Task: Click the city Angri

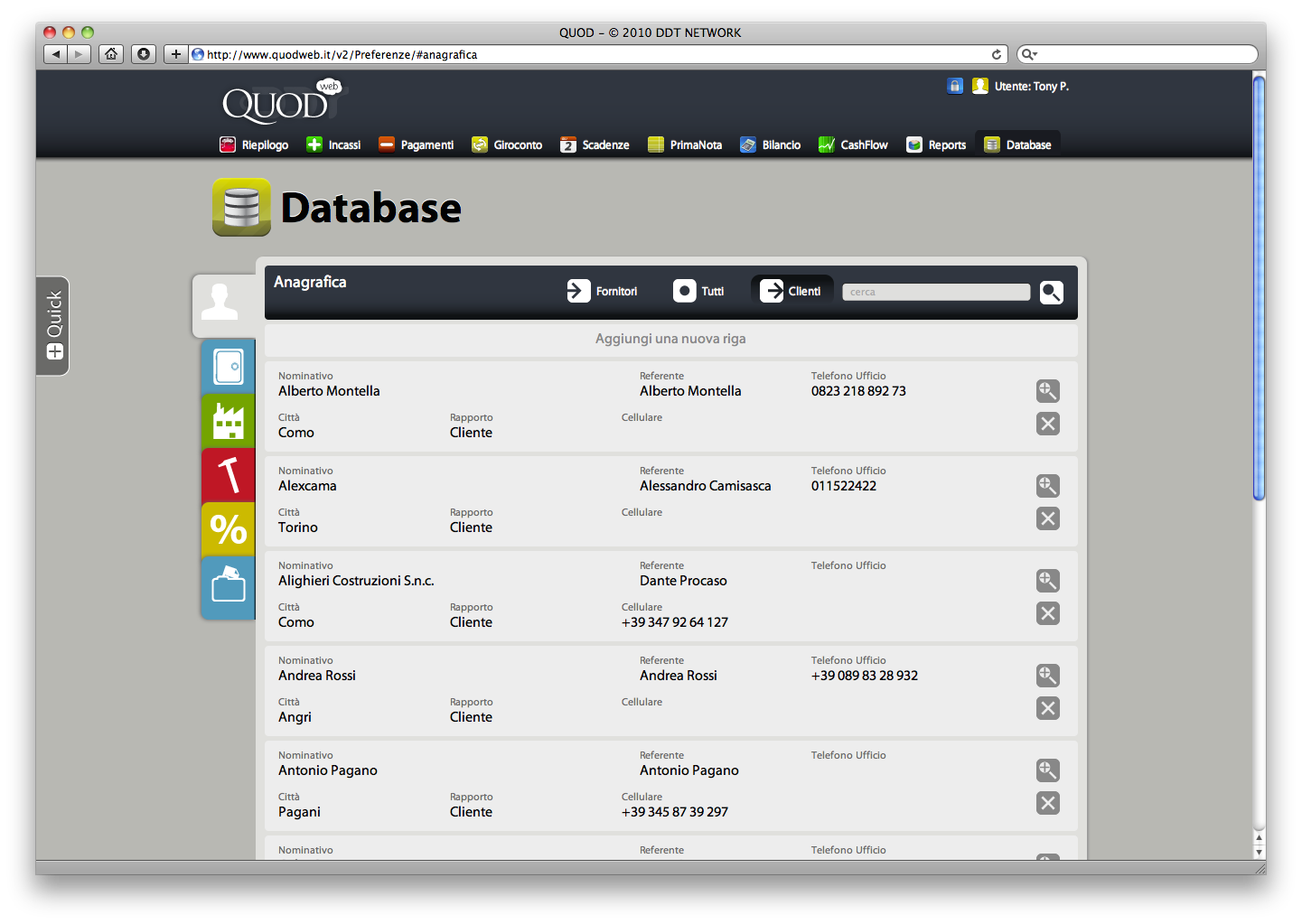Action: click(295, 717)
